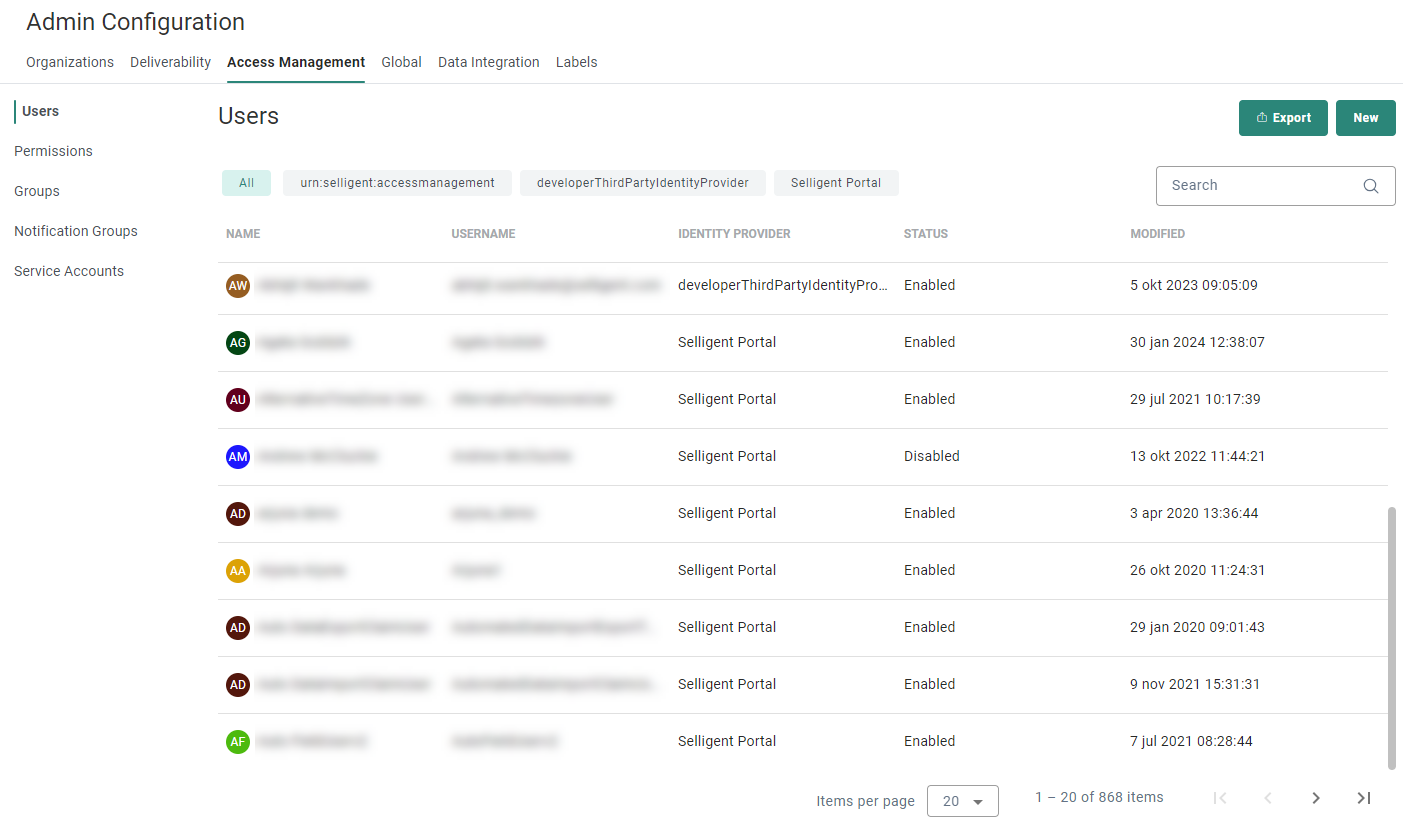Sort by the Name column header

click(243, 234)
